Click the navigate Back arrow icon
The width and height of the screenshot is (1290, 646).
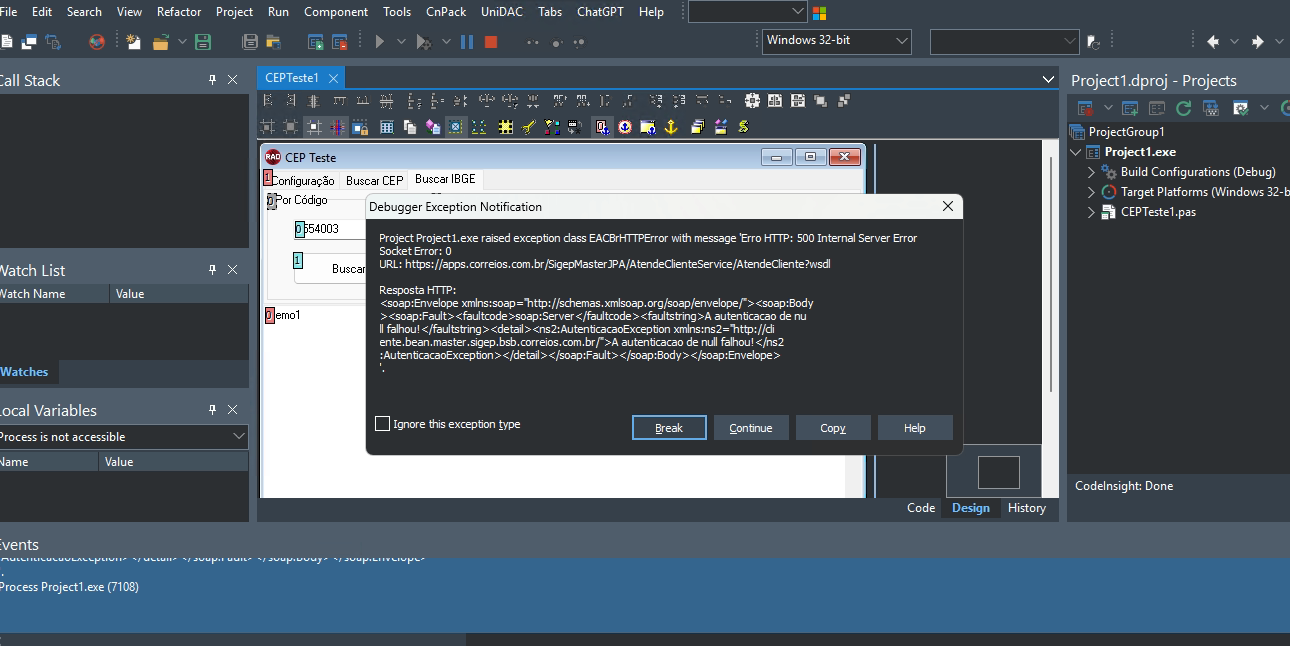[1213, 42]
